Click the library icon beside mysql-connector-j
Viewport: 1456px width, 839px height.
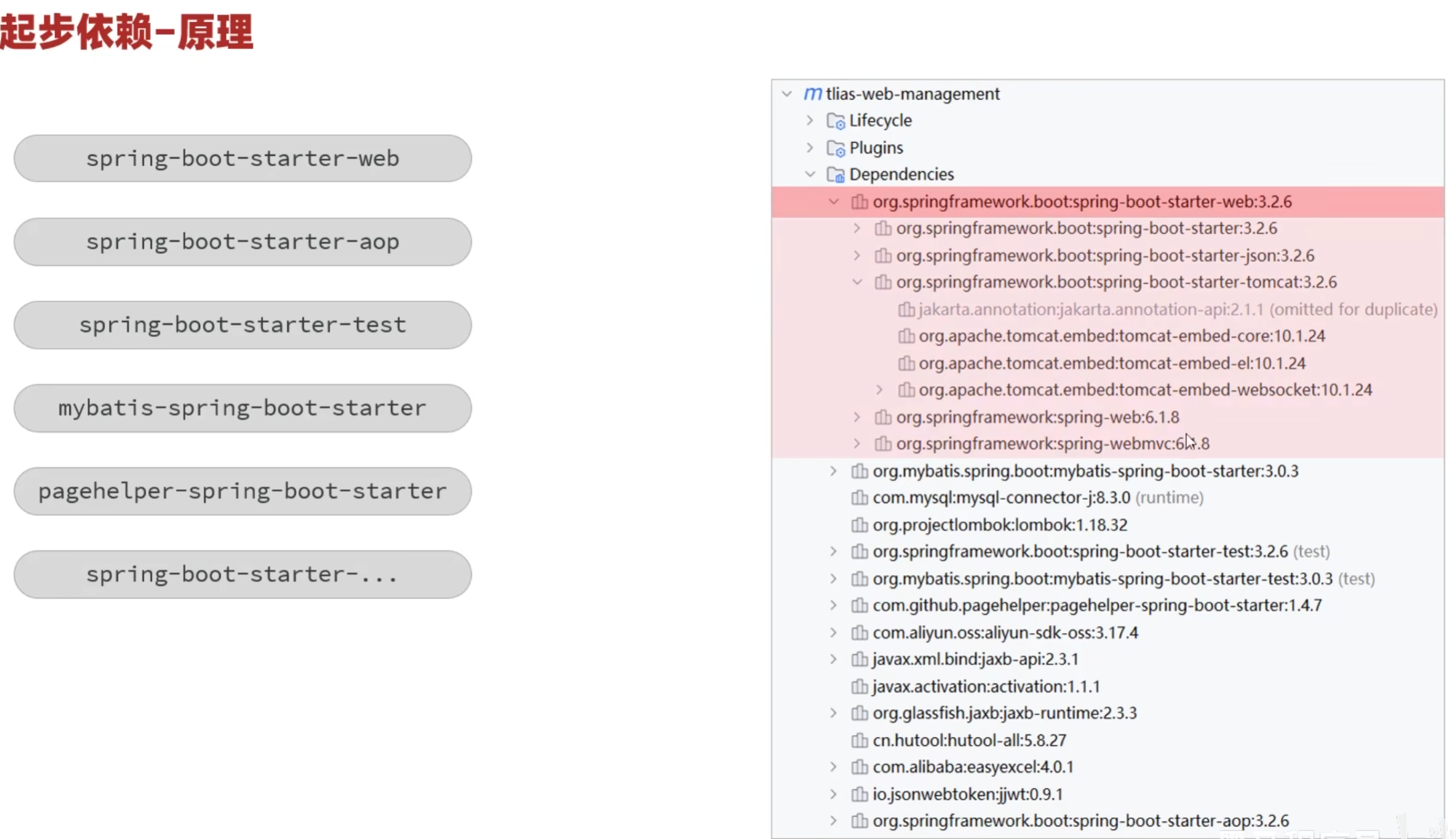pos(859,498)
